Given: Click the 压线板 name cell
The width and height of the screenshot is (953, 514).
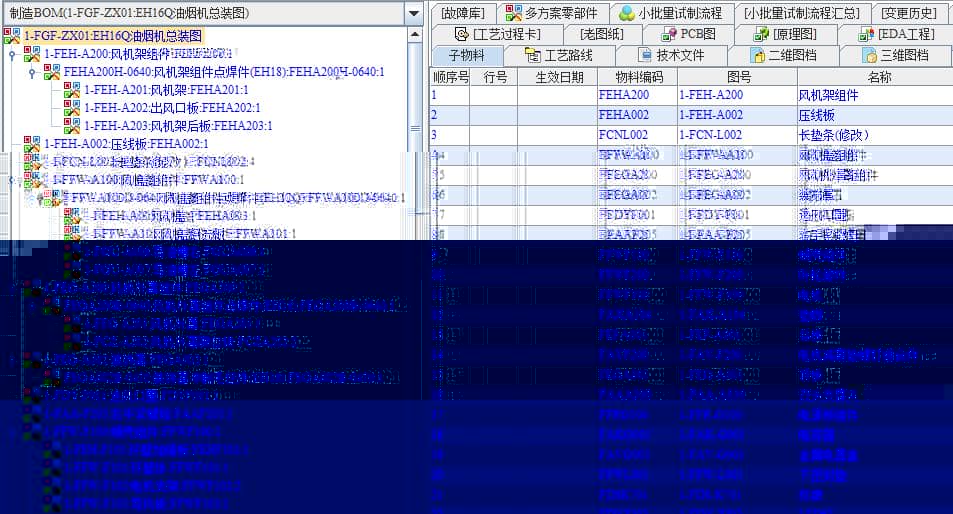Looking at the screenshot, I should (x=875, y=115).
